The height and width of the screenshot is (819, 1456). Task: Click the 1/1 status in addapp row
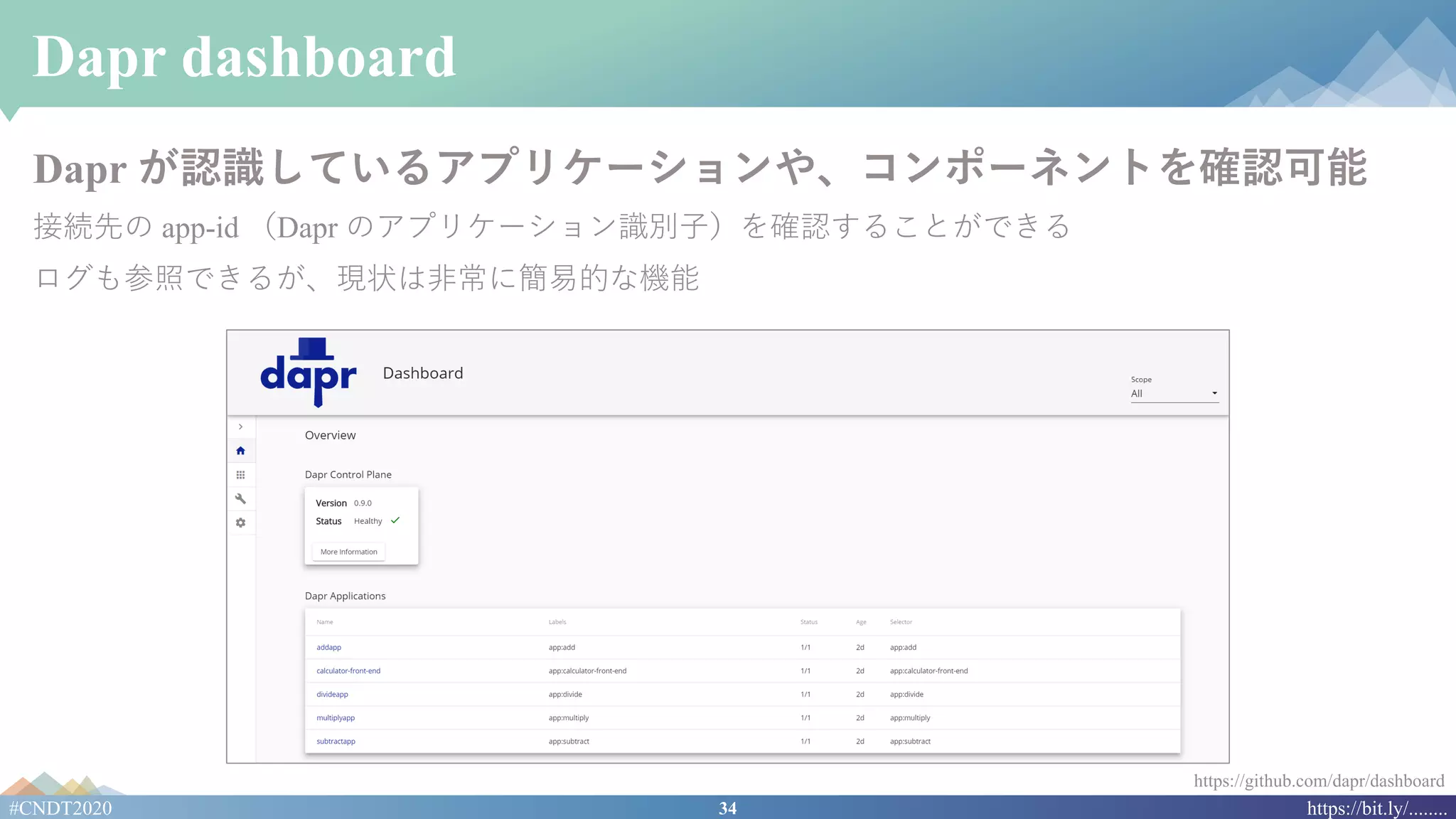[805, 648]
